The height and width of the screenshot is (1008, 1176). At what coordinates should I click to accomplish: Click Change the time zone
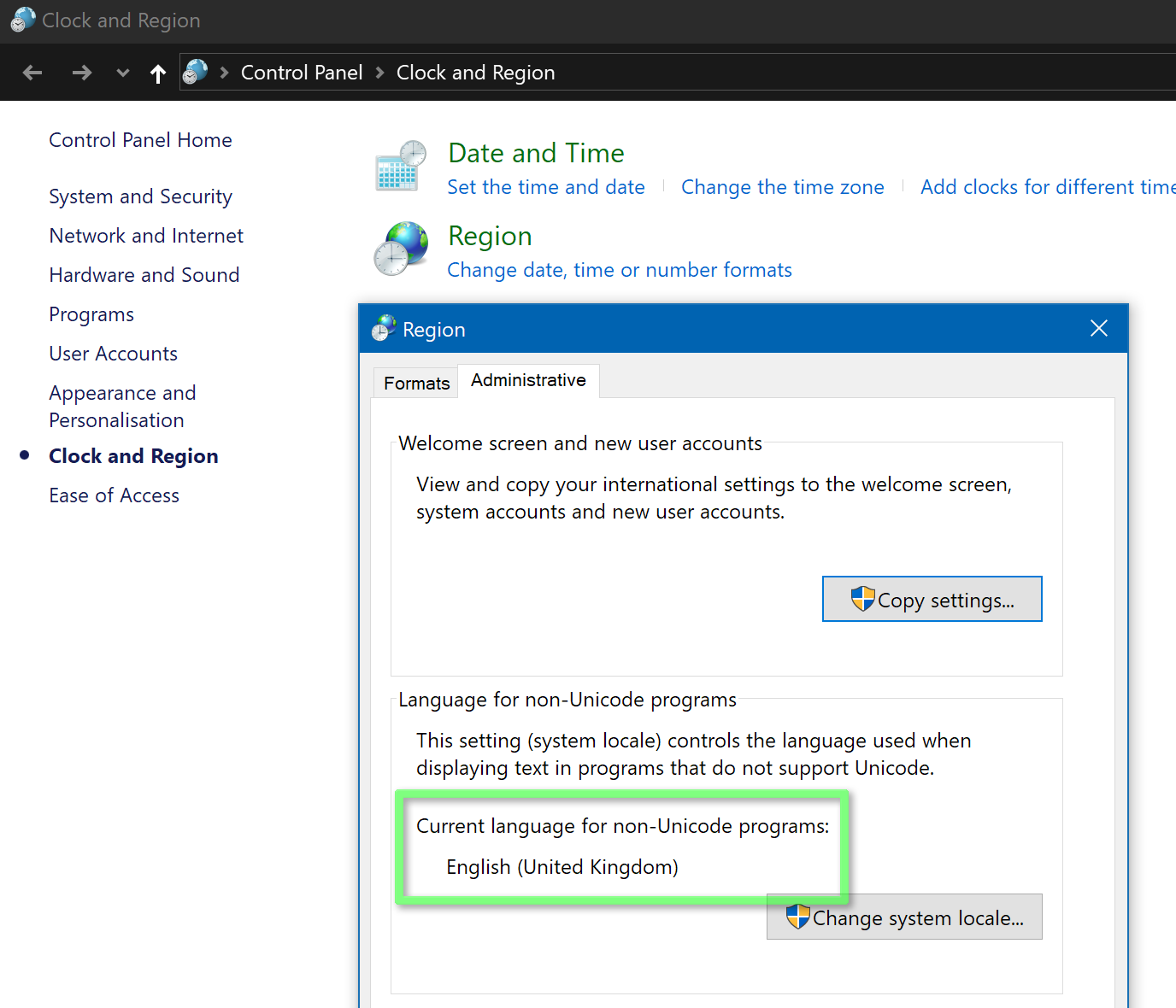pos(783,187)
